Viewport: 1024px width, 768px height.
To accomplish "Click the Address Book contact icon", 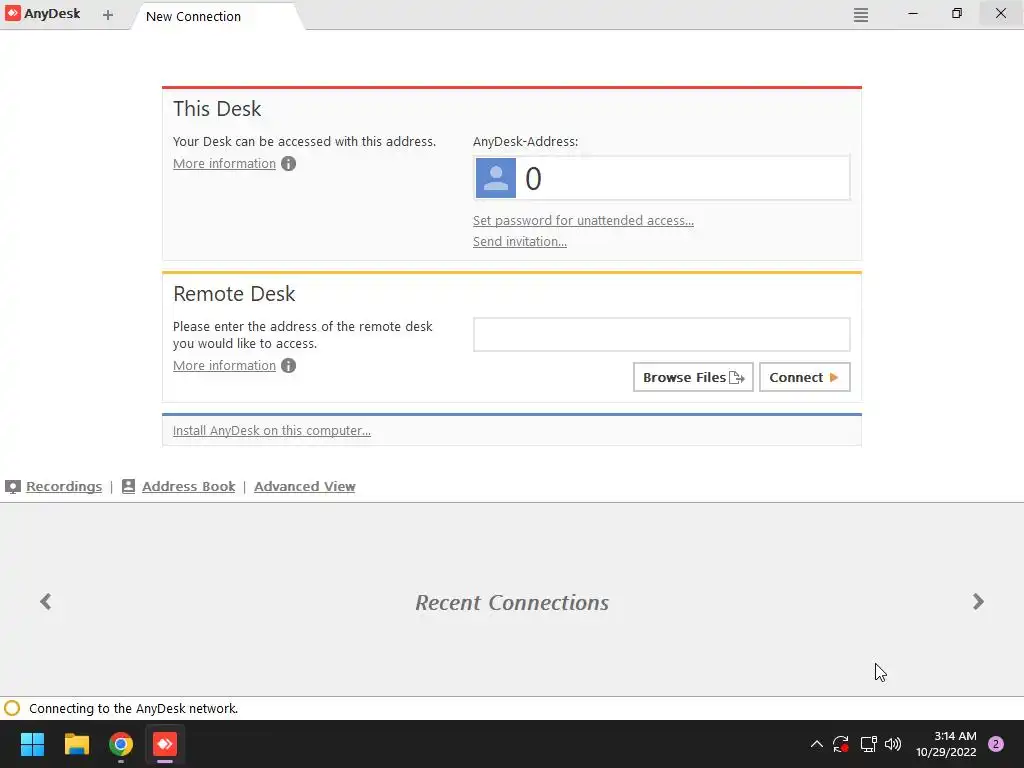I will [129, 487].
